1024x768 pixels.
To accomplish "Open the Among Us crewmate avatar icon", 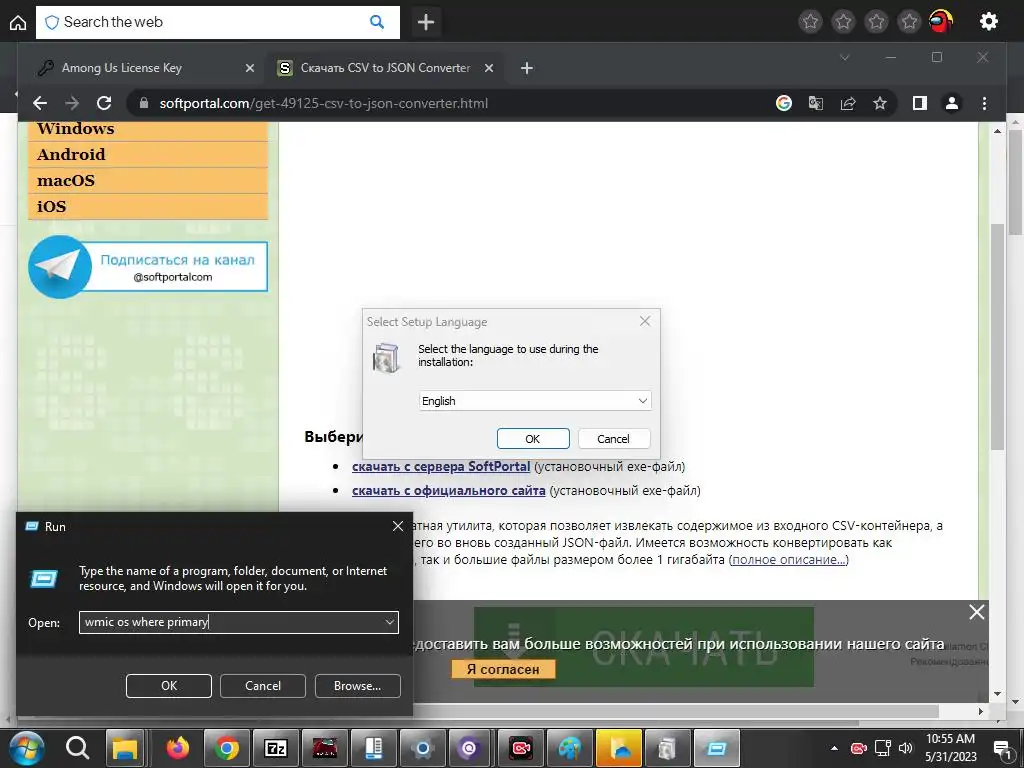I will 941,22.
